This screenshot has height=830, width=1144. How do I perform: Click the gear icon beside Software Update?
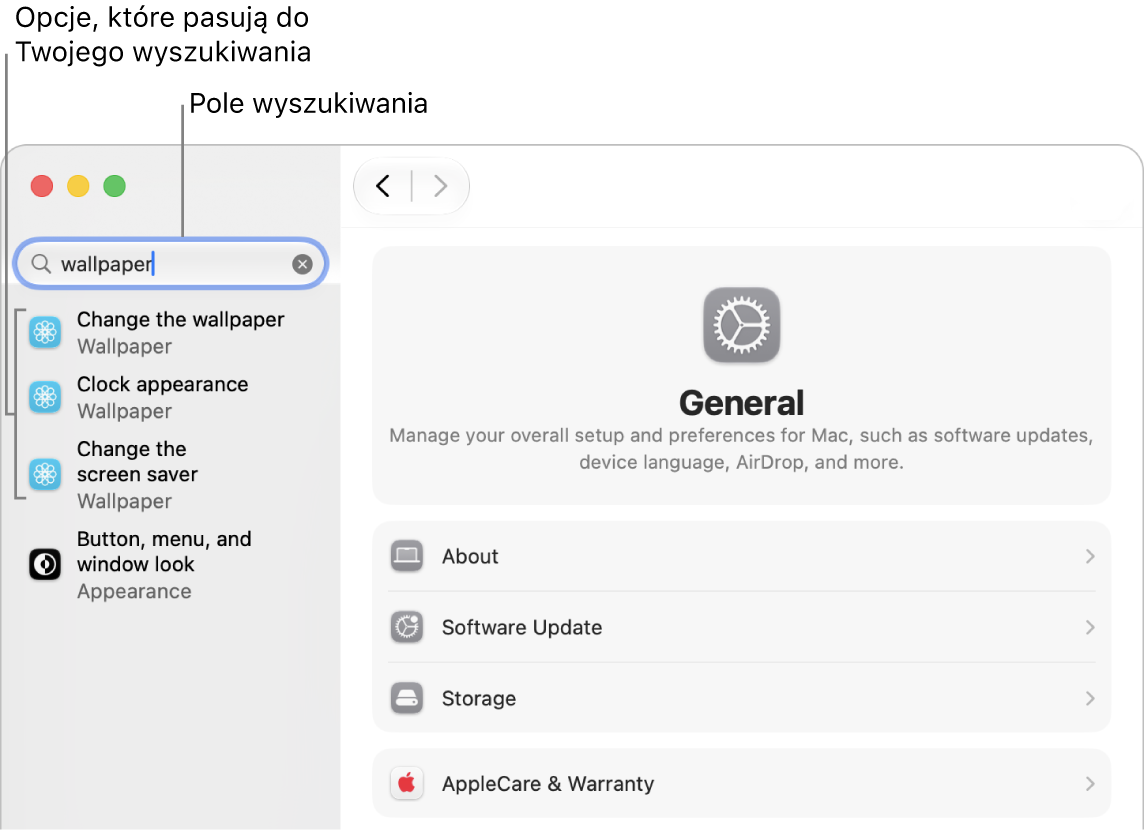point(406,627)
